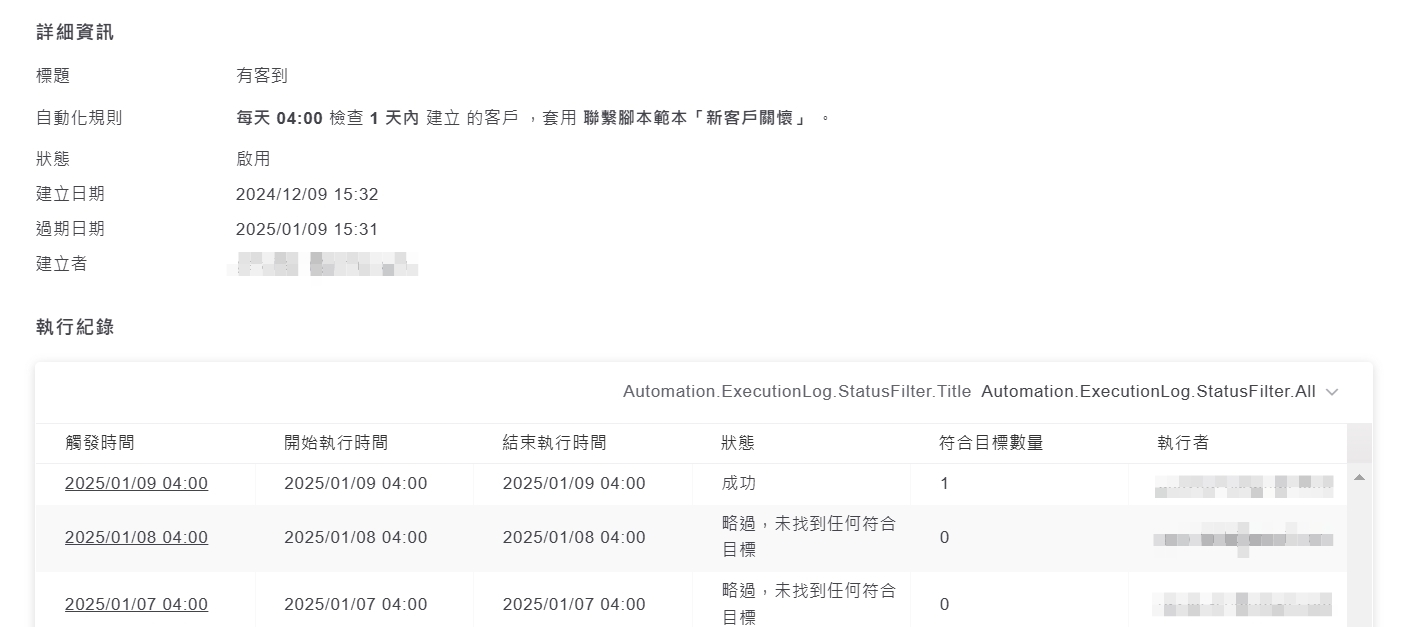Image resolution: width=1401 pixels, height=627 pixels.
Task: Click the chevron arrow beside StatusFilter.All
Action: (x=1331, y=392)
